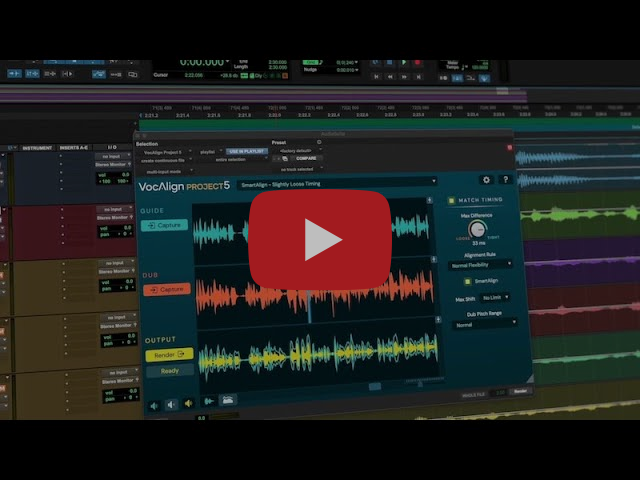Viewport: 640px width, 480px height.
Task: Click the 2:21.2 mark on timeline ruler
Action: 151,116
